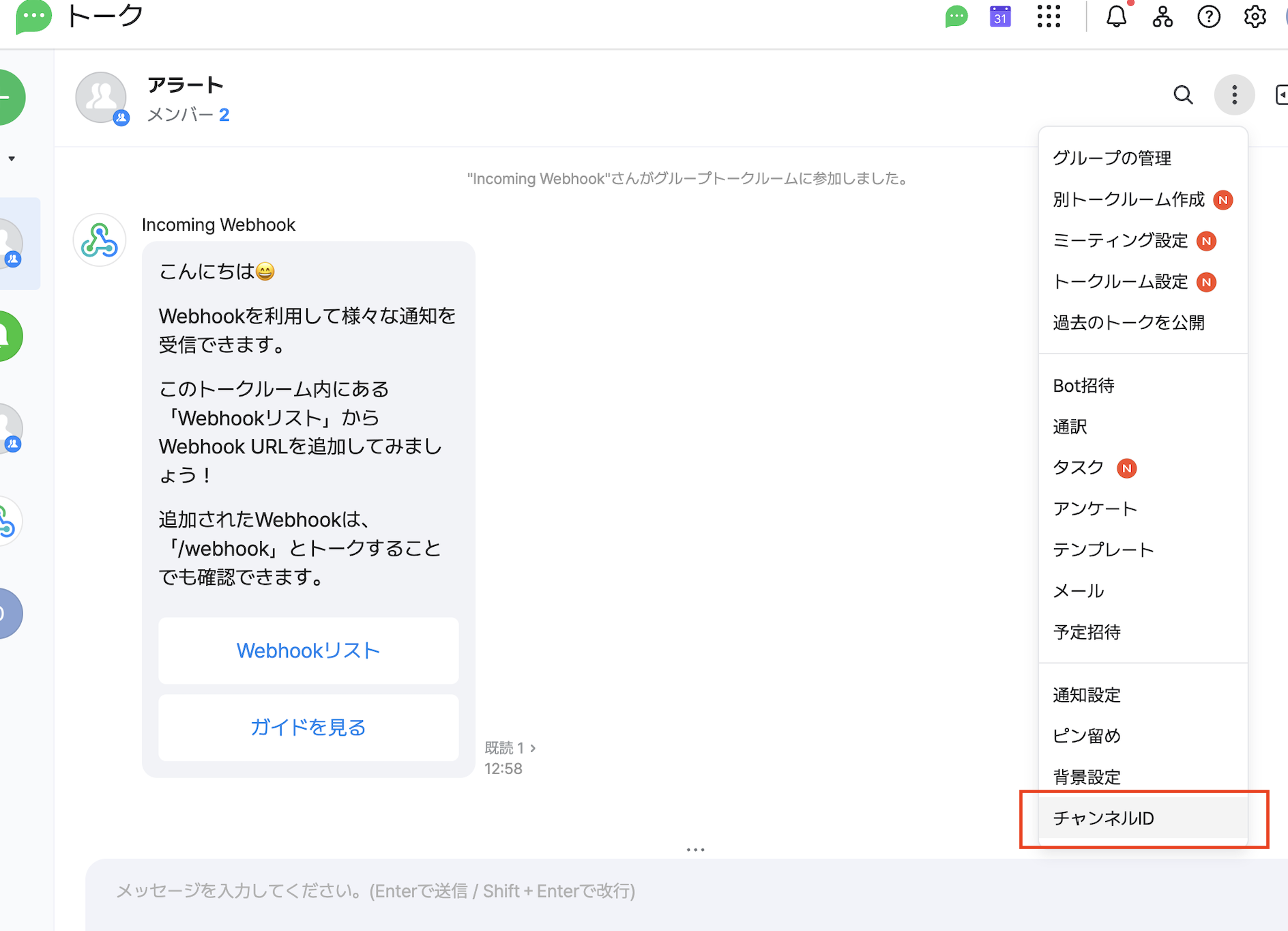Click the Webhookリスト button
This screenshot has width=1288, height=931.
click(x=308, y=650)
